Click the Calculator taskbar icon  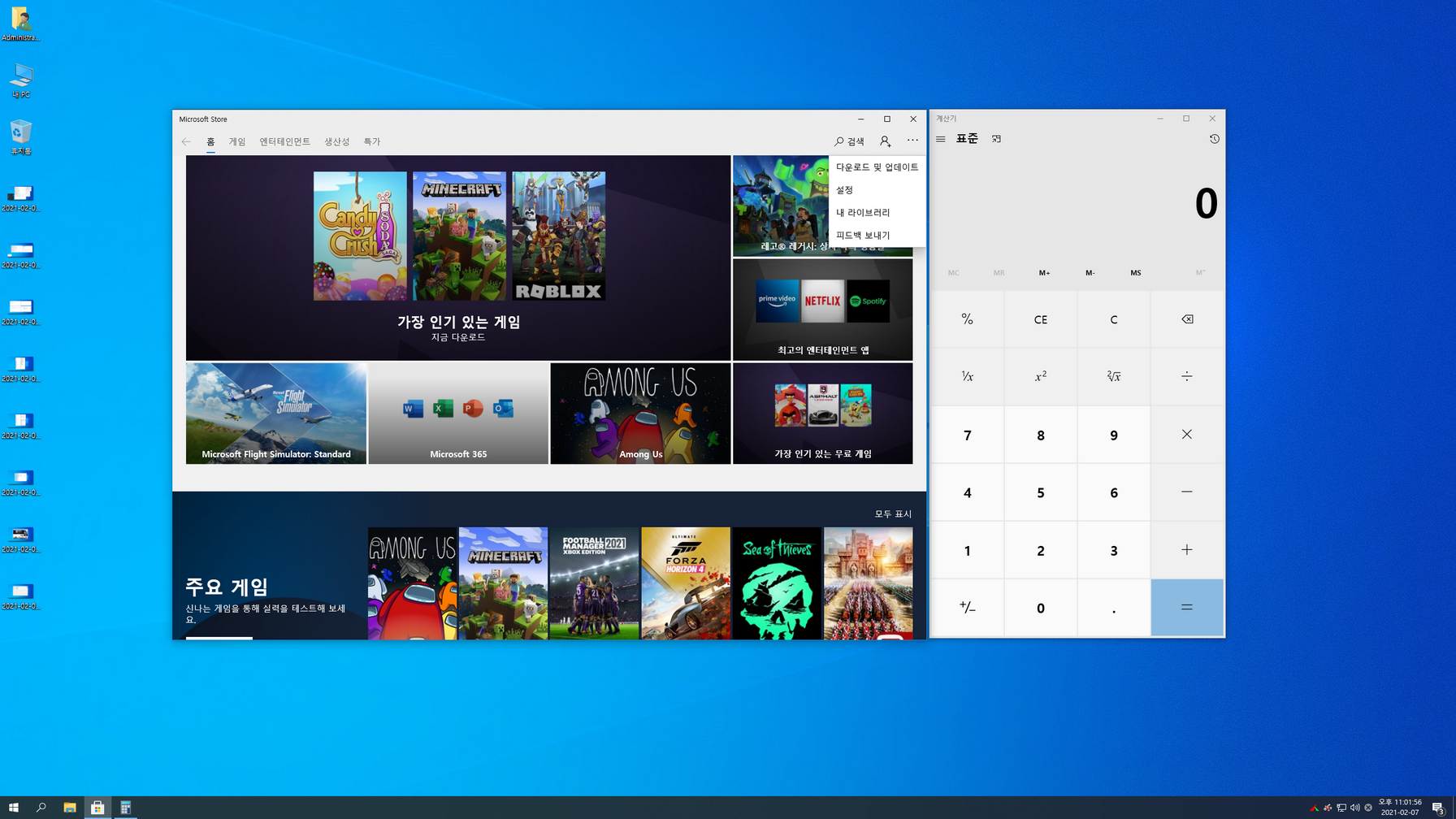pyautogui.click(x=125, y=808)
